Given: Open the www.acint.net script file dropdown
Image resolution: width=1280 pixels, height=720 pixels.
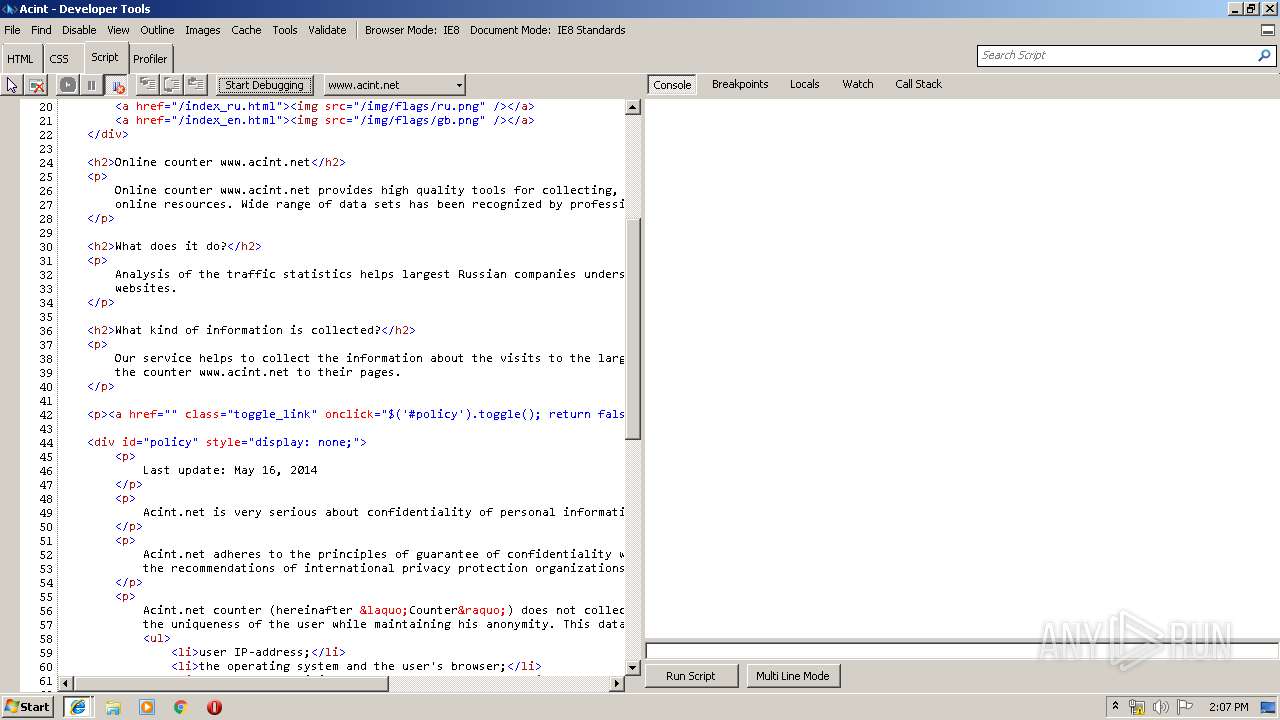Looking at the screenshot, I should [394, 85].
